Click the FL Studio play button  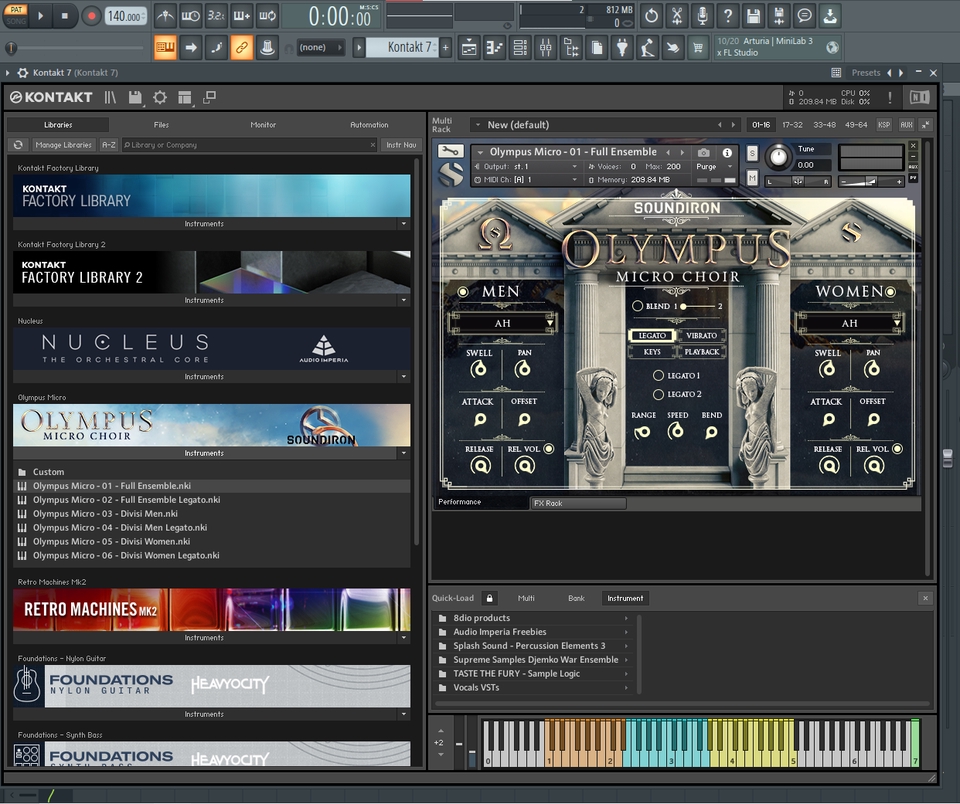tap(40, 16)
